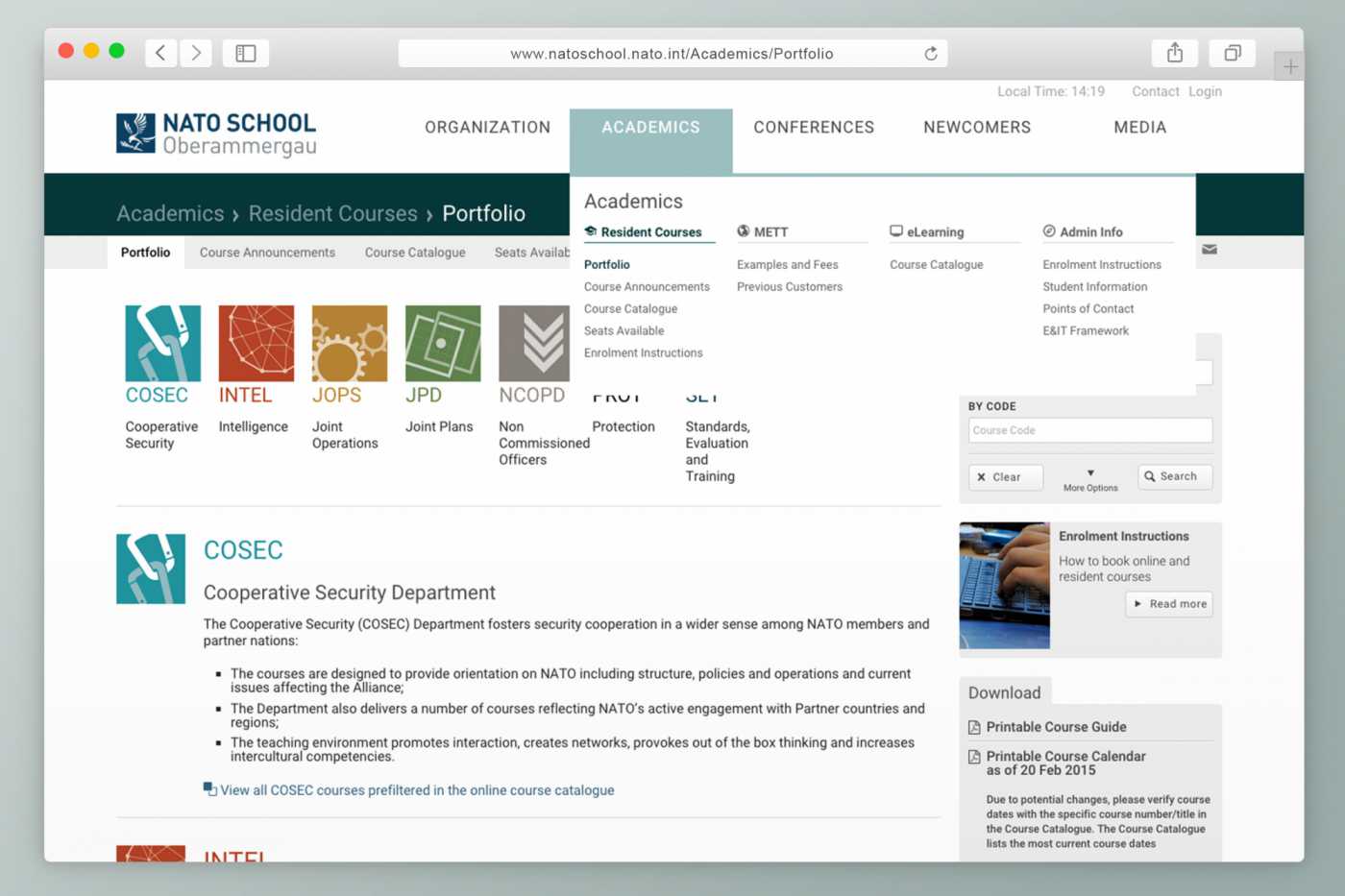
Task: Click the Contact link at top
Action: click(1155, 91)
